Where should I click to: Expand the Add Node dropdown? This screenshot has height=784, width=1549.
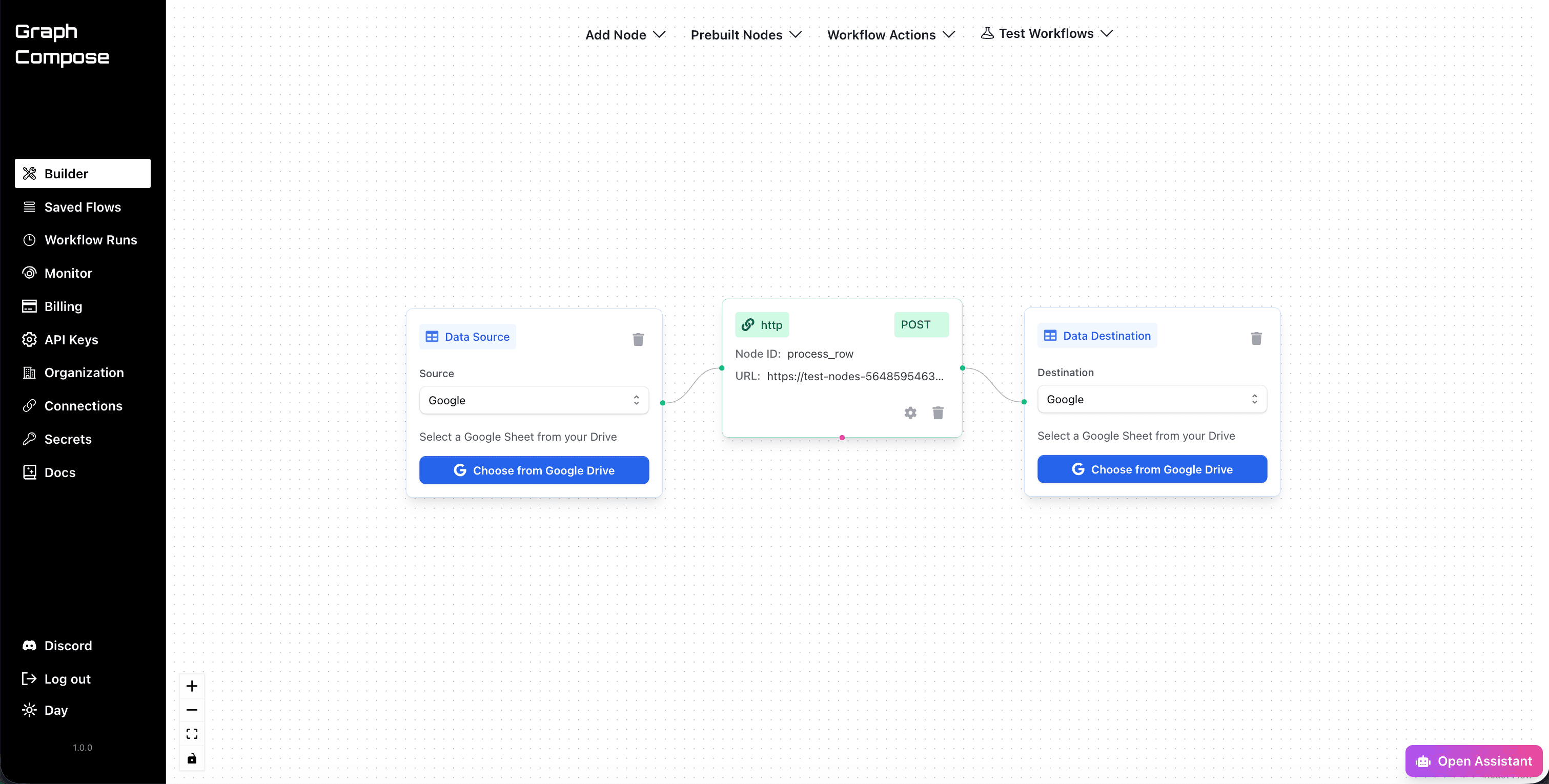625,34
